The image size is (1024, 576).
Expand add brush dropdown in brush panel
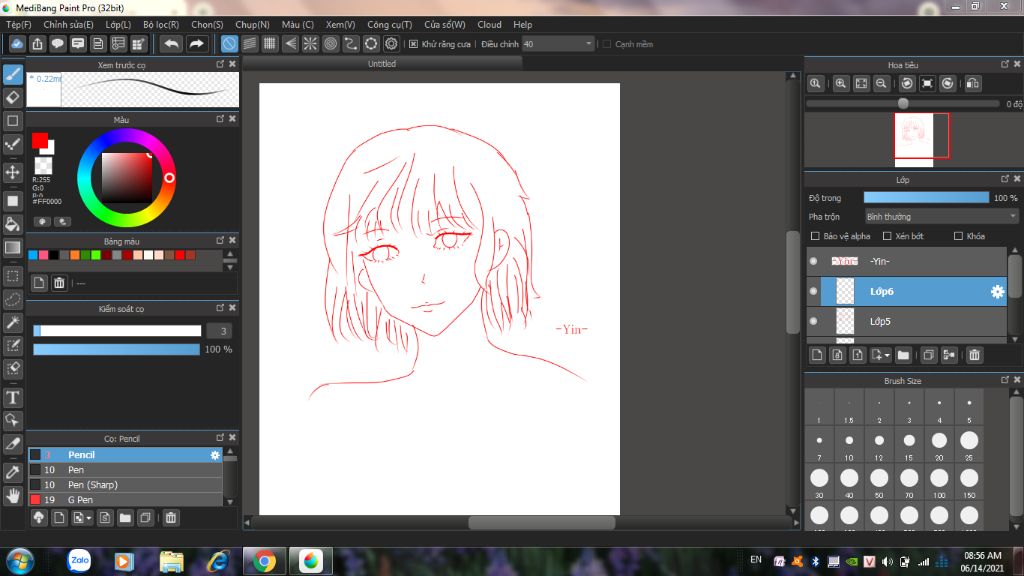[89, 518]
